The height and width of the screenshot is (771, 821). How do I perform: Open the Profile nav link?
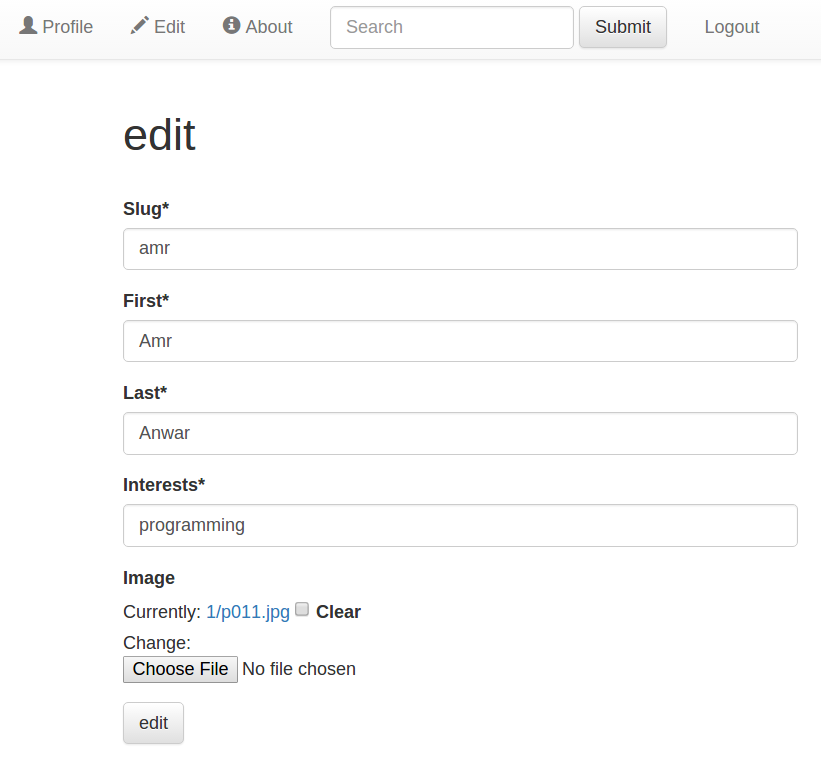56,27
